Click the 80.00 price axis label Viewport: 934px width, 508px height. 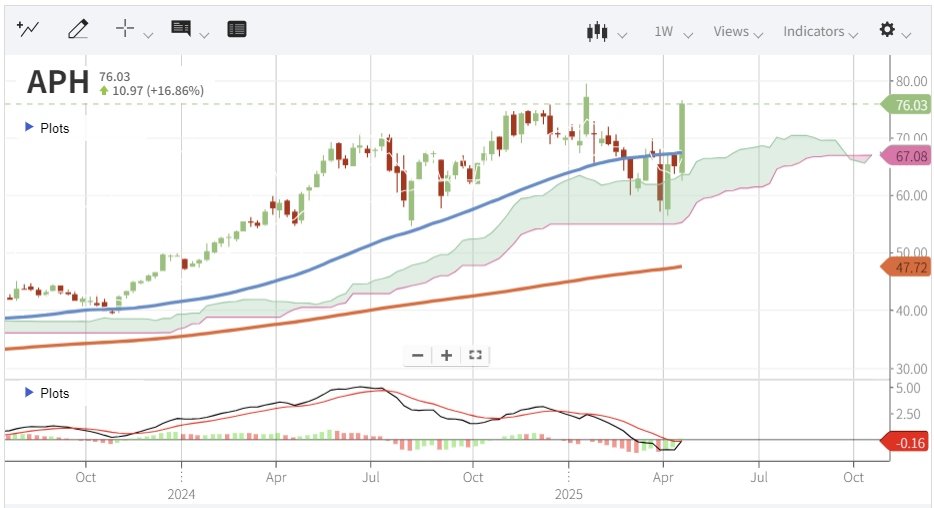click(911, 81)
